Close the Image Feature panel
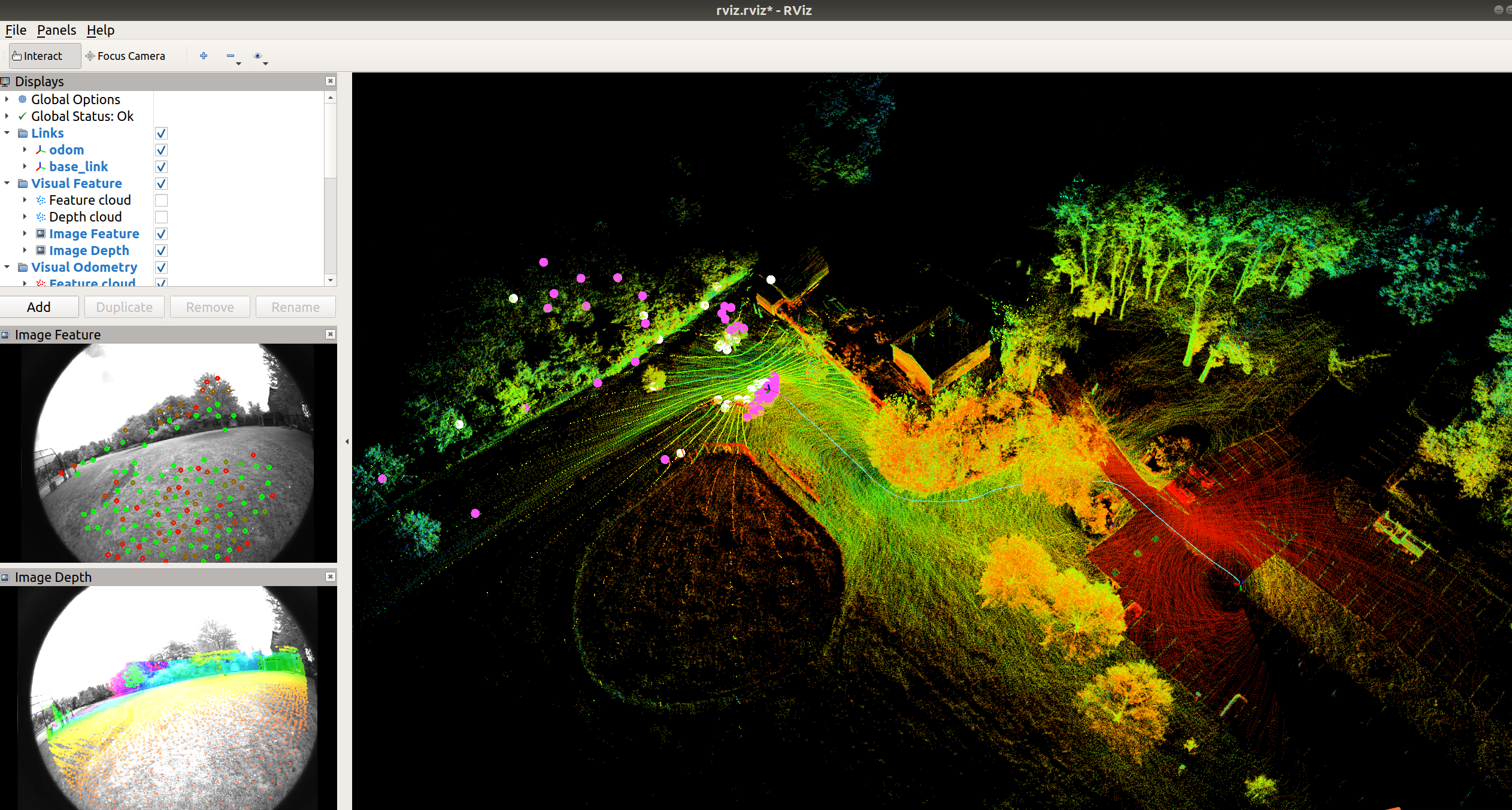This screenshot has height=810, width=1512. click(330, 334)
